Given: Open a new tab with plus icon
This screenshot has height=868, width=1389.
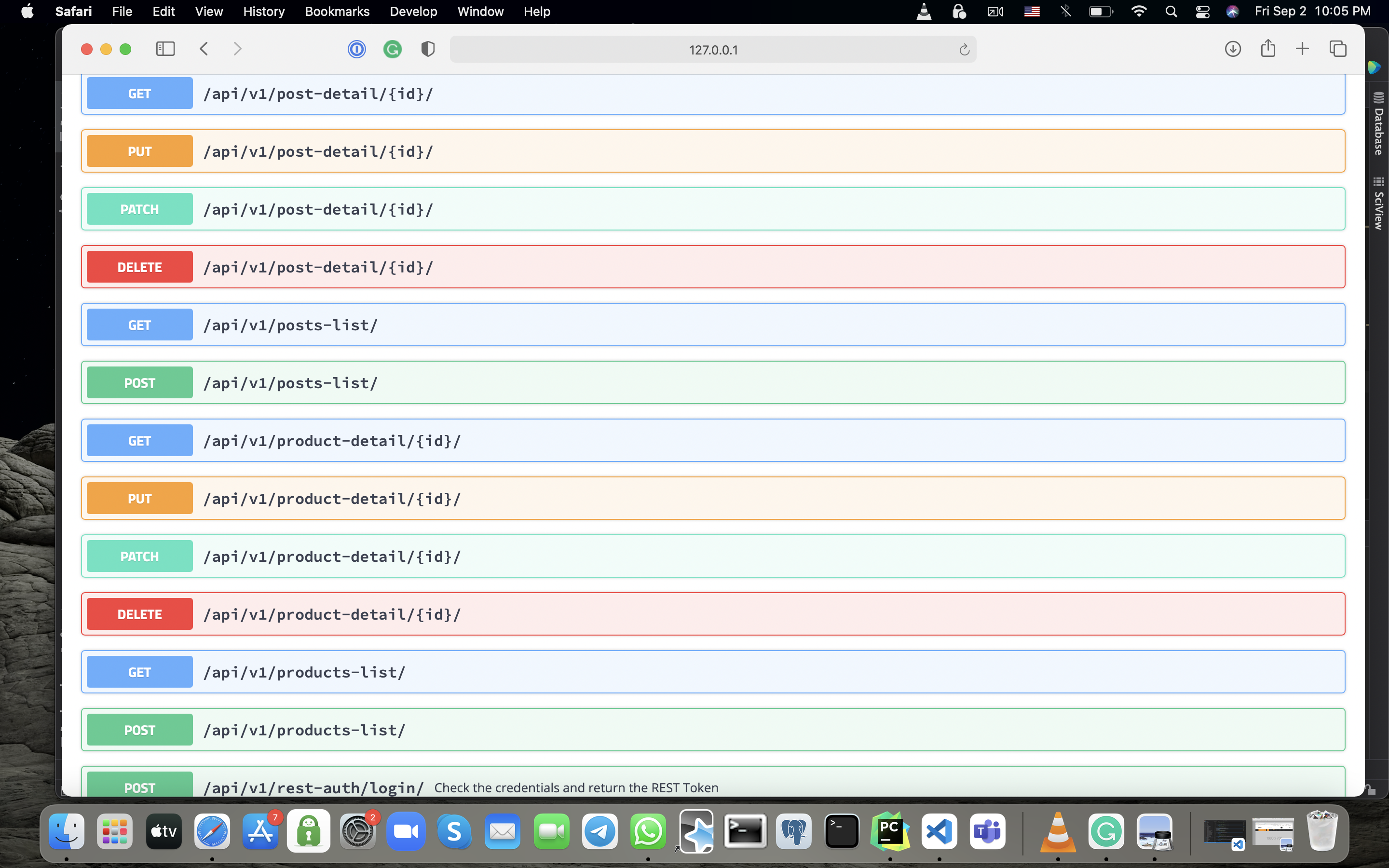Looking at the screenshot, I should [1302, 49].
